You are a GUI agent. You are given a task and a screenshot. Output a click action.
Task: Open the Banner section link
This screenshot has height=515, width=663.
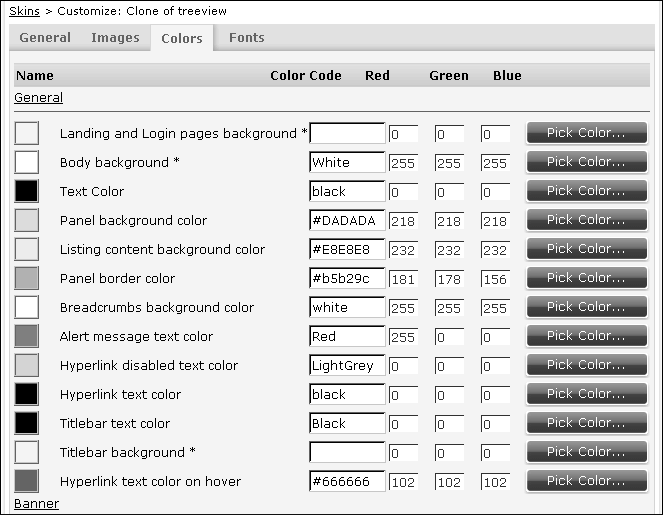tap(36, 504)
